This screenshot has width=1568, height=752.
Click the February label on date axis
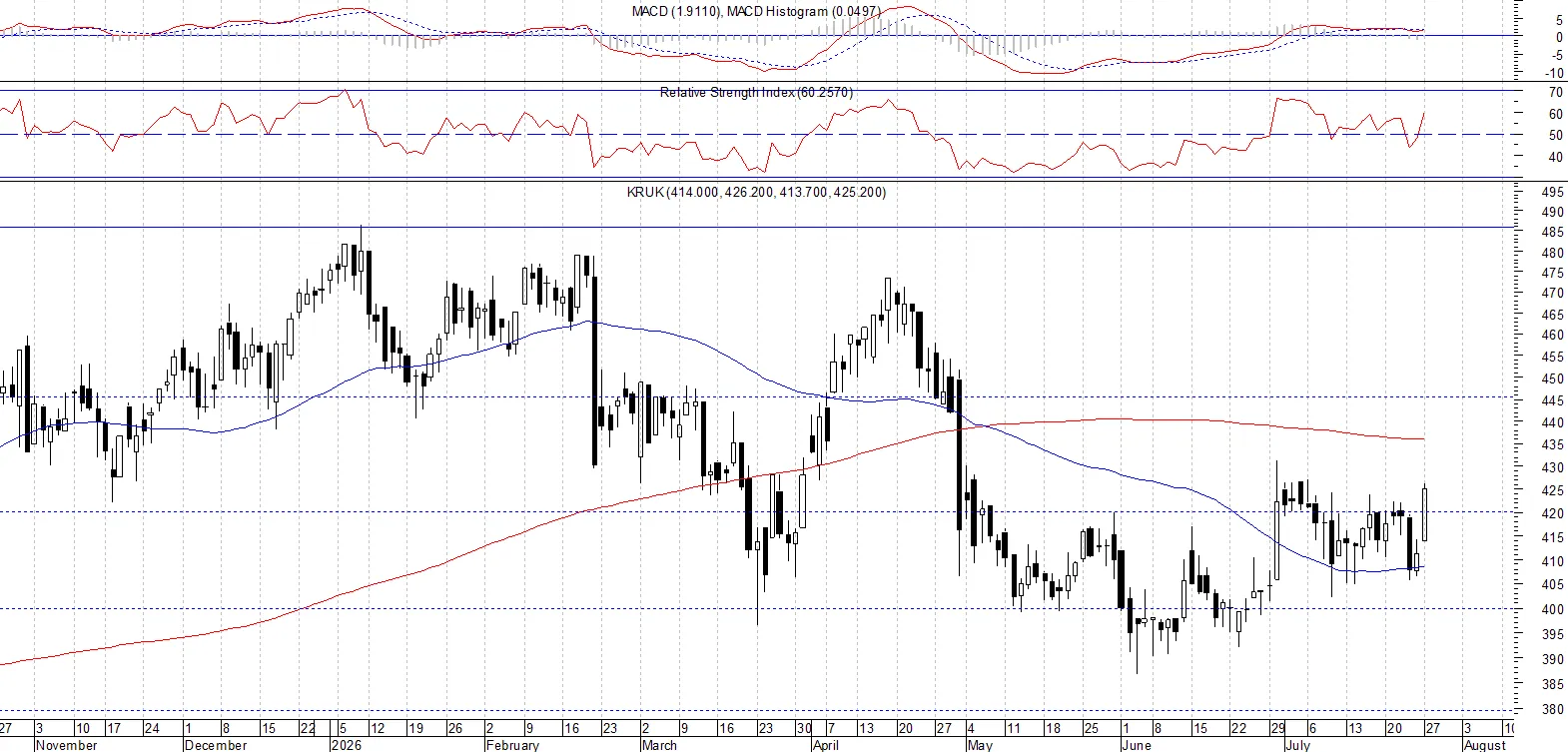click(x=512, y=745)
